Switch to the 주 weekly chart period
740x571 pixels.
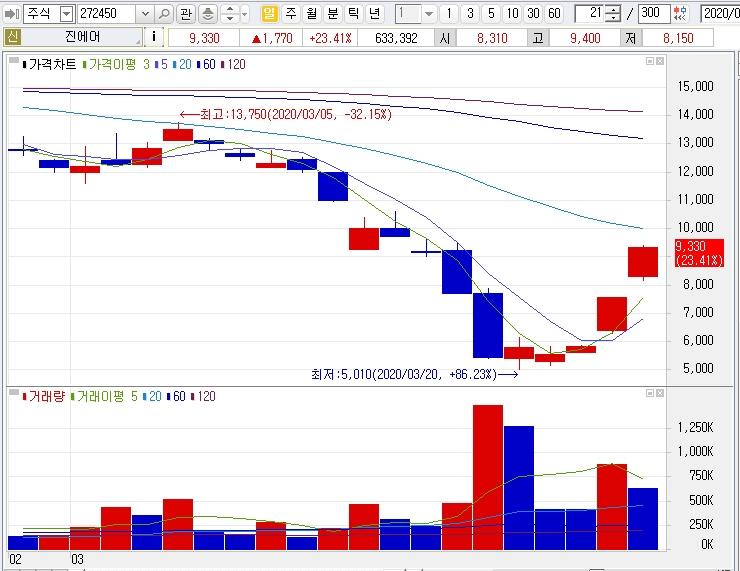point(291,14)
